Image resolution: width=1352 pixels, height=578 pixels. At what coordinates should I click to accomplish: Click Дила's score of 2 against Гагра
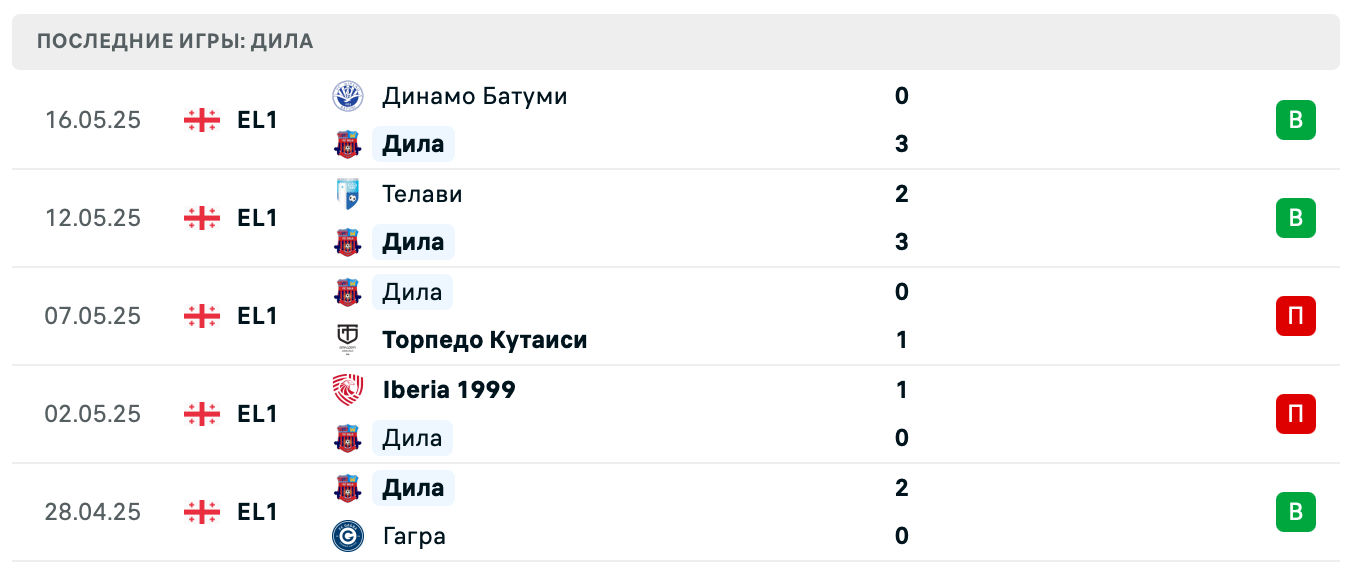[902, 488]
